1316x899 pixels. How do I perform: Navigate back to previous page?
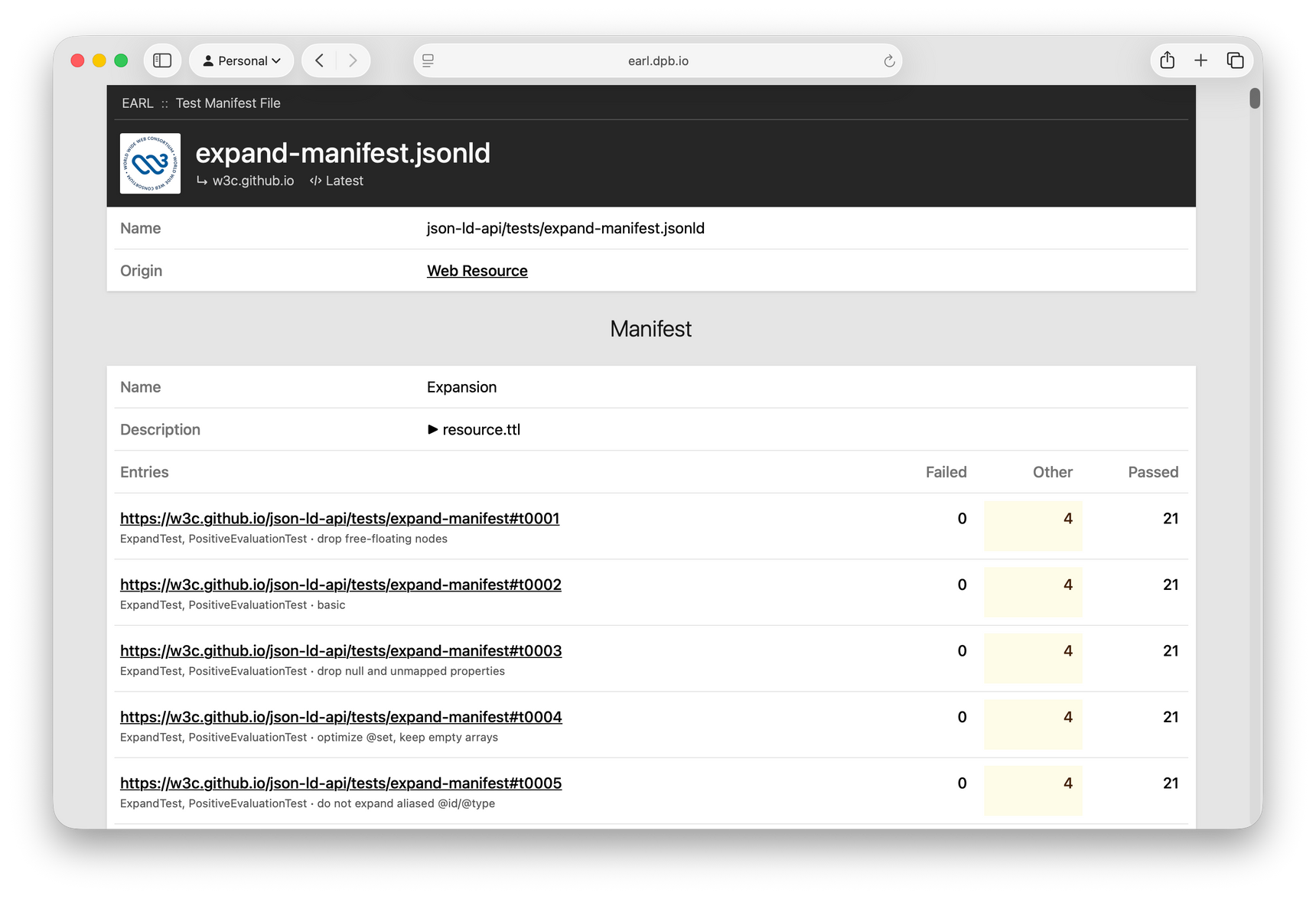pyautogui.click(x=319, y=60)
